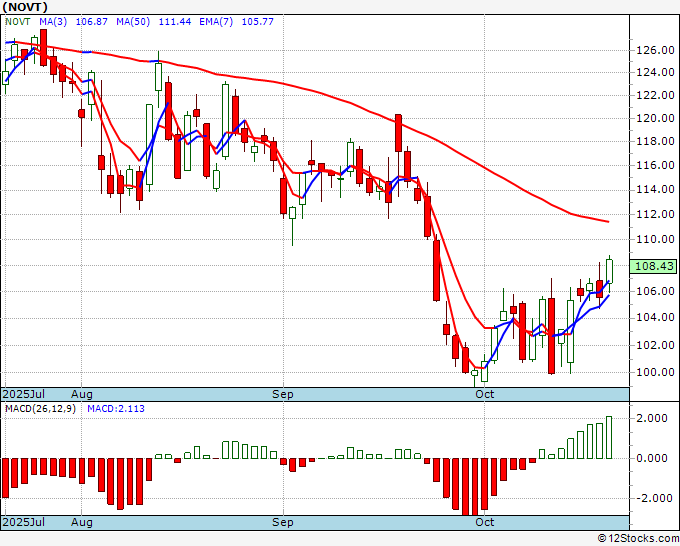Click the 100.00 price axis label
680x546 pixels.
[x=655, y=372]
